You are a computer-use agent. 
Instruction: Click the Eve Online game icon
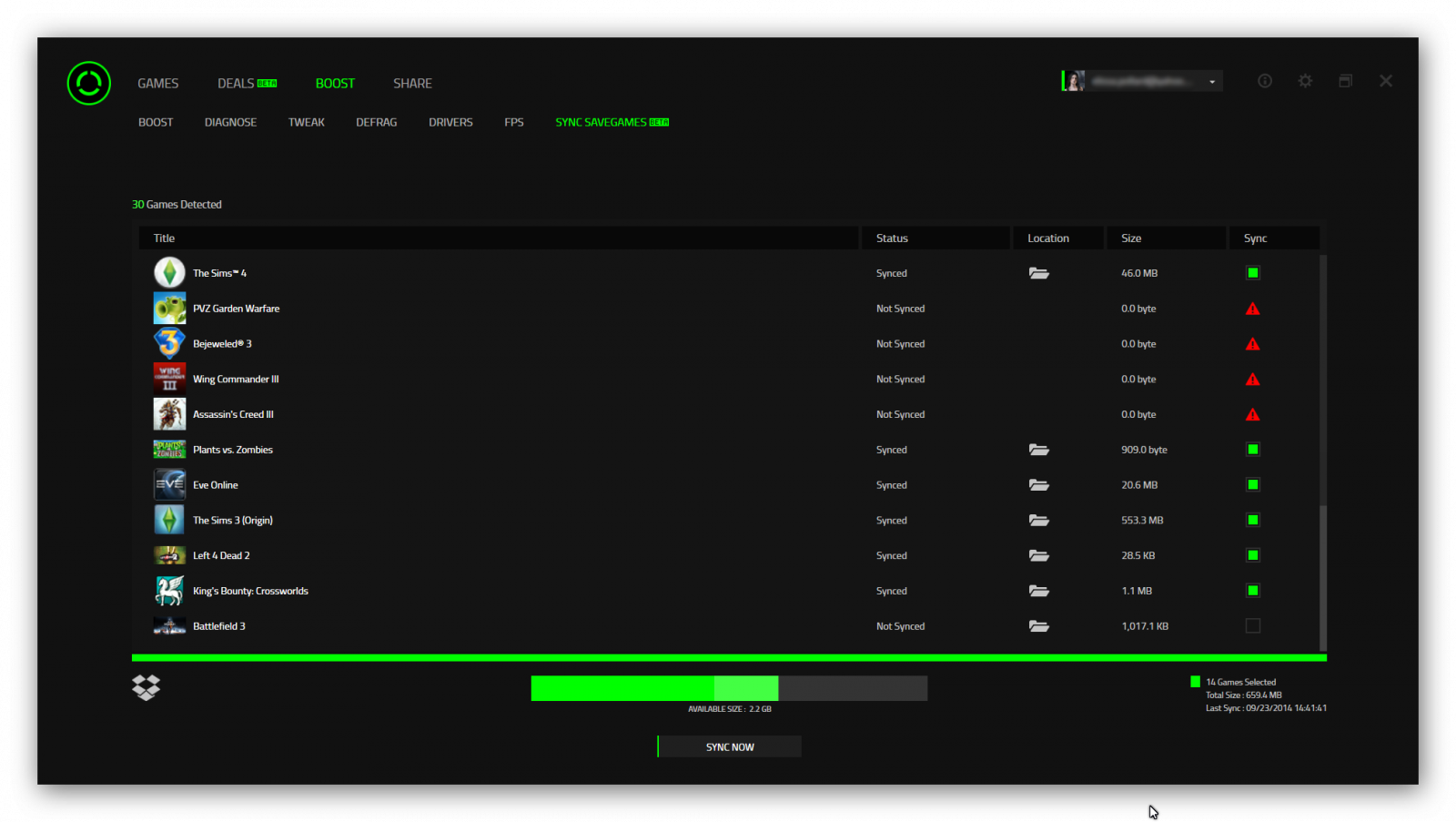[169, 485]
